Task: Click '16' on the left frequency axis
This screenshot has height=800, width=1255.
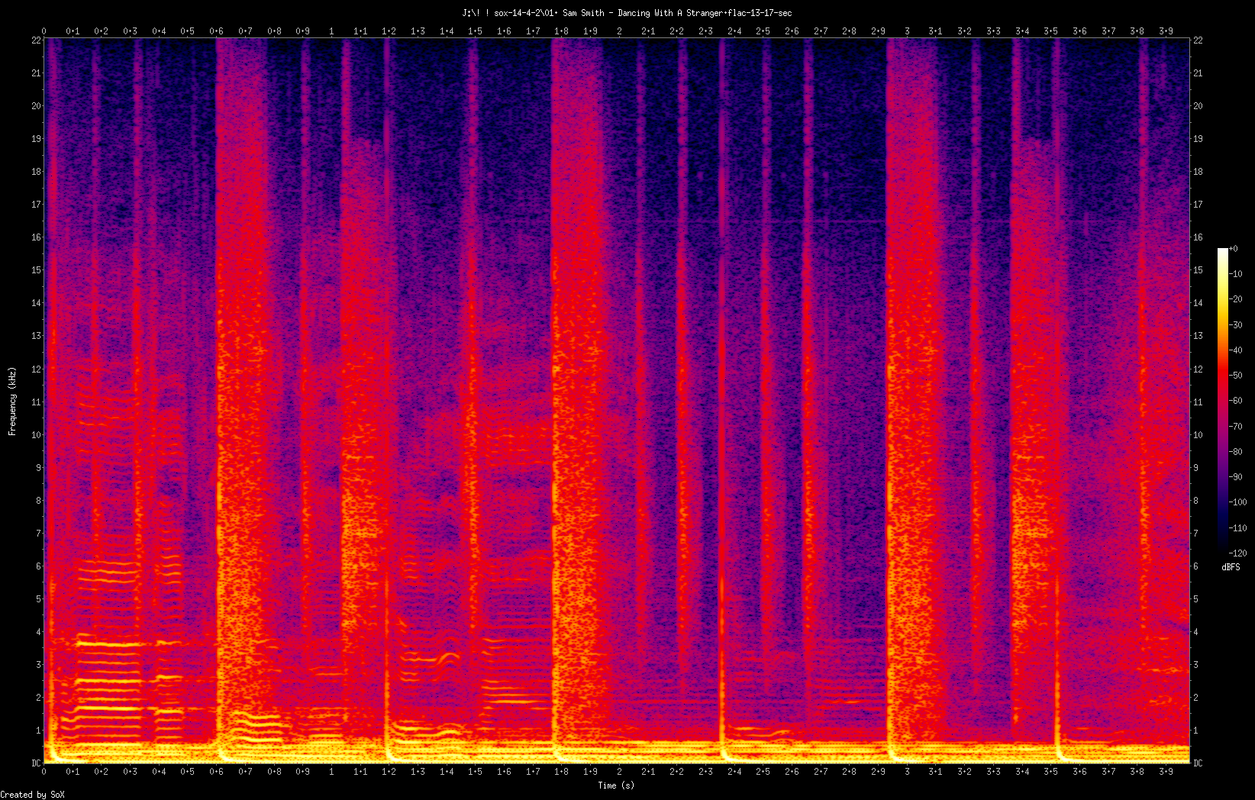Action: click(35, 237)
